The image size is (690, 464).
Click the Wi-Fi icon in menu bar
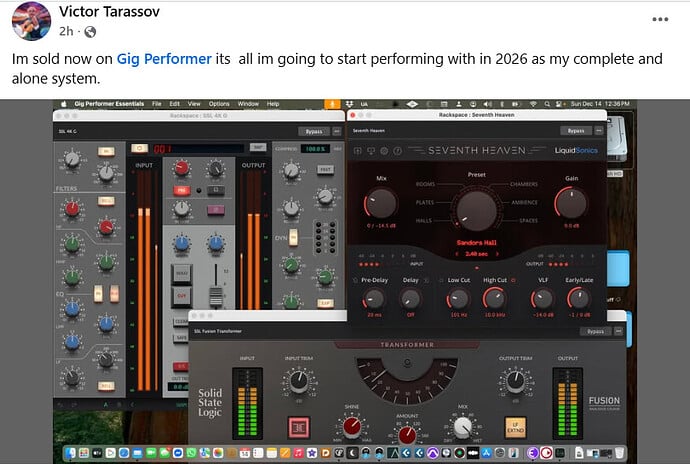532,104
